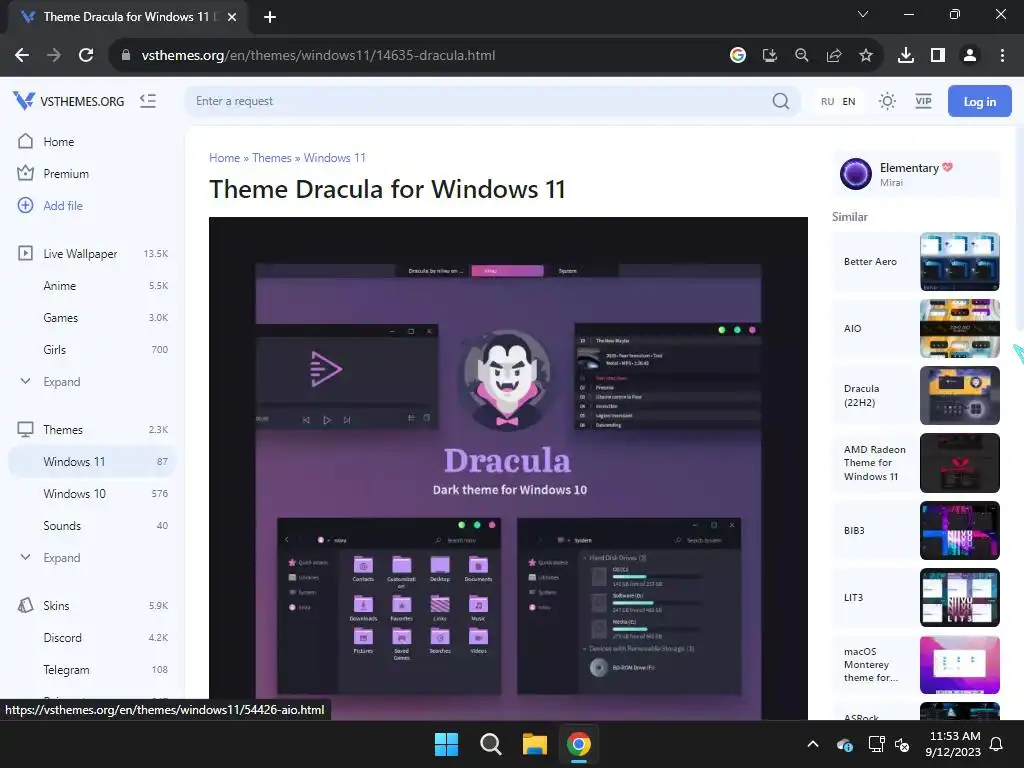
Task: Open AMD Radeon Theme for Windows 11
Action: coord(916,463)
